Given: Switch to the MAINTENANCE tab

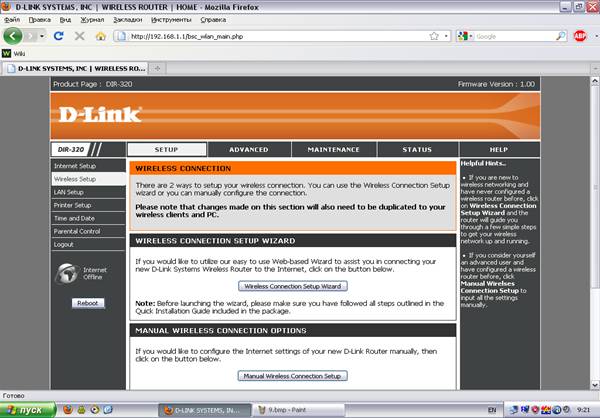Looking at the screenshot, I should coord(334,149).
